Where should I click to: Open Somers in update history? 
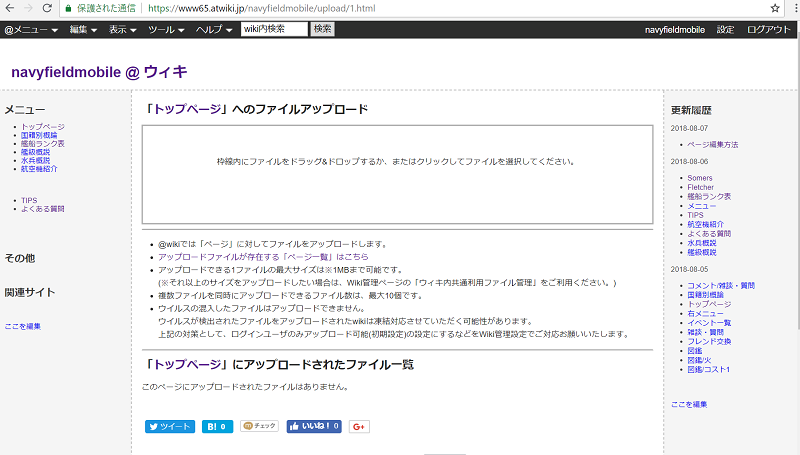coord(700,178)
